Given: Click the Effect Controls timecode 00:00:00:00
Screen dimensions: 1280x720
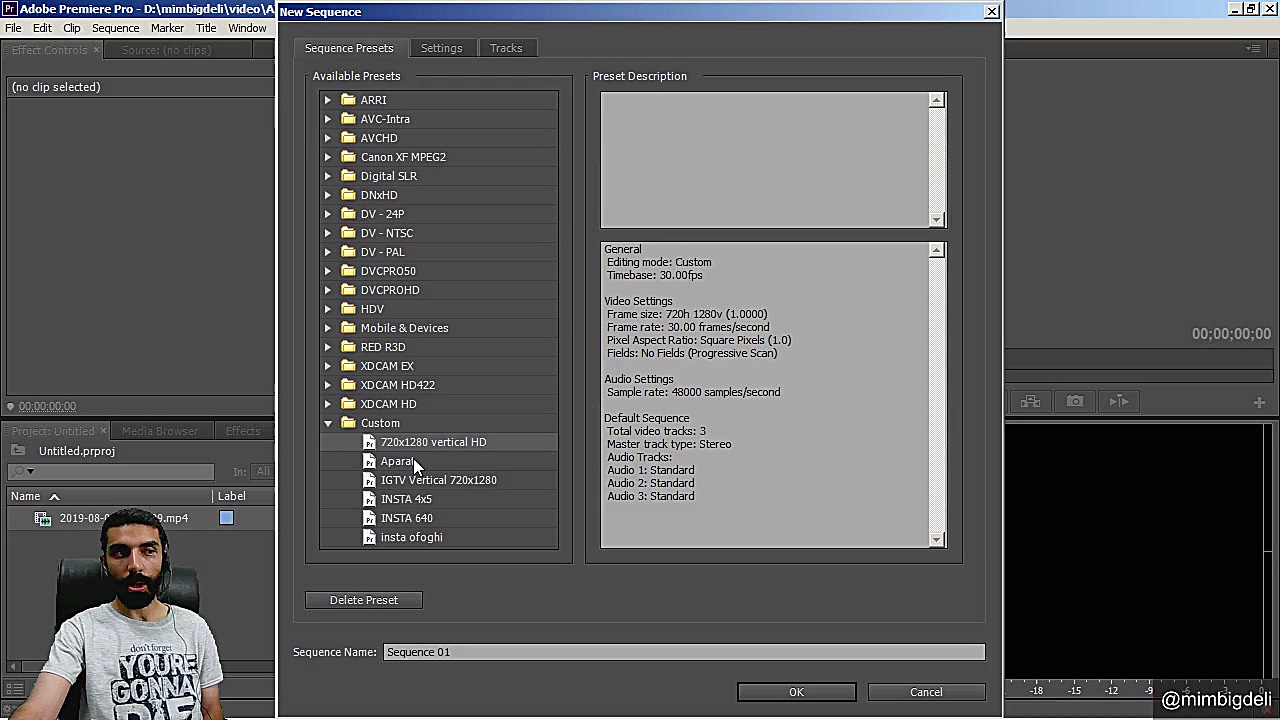Looking at the screenshot, I should pyautogui.click(x=47, y=406).
